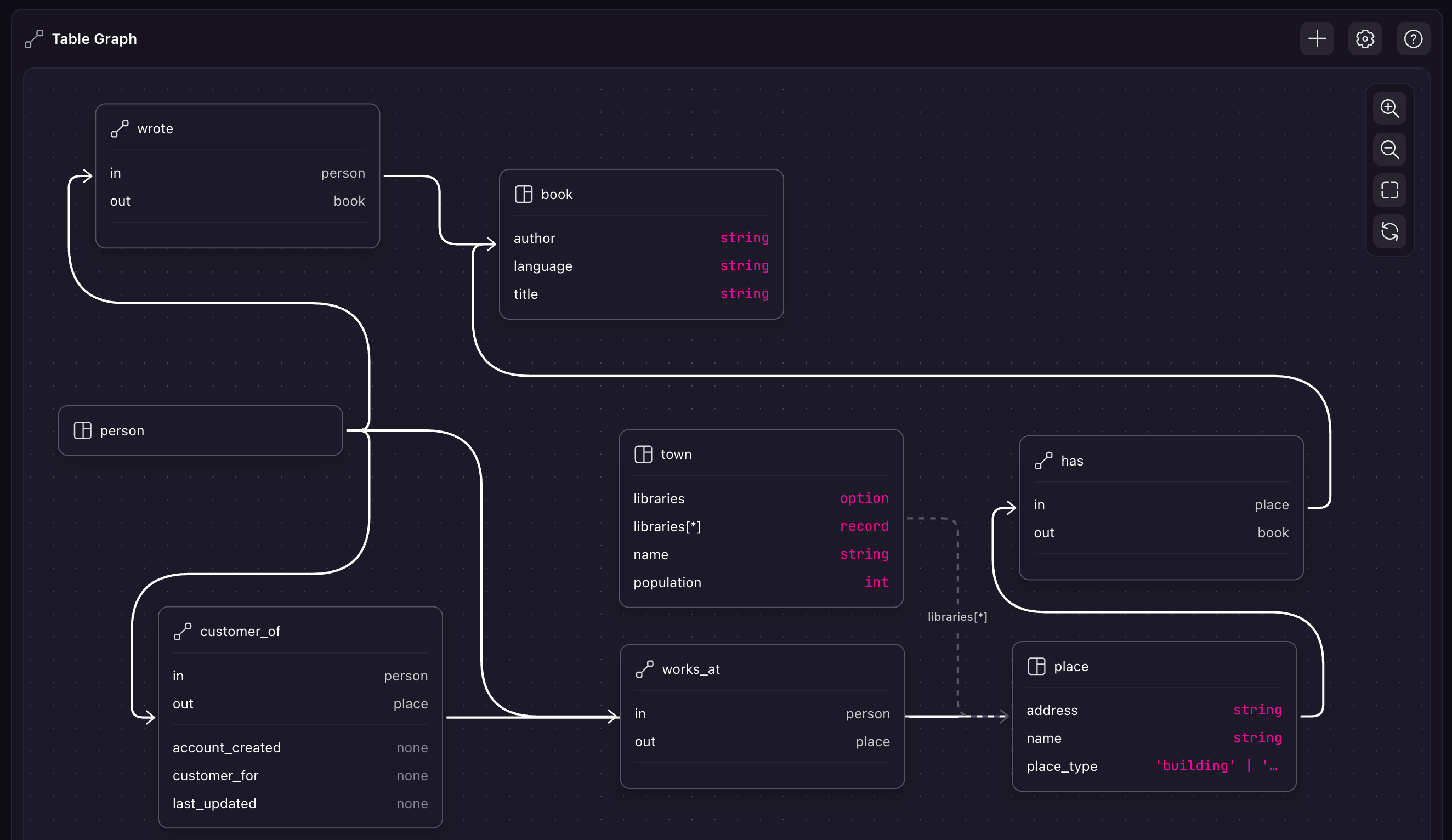This screenshot has height=840, width=1452.
Task: Click the relation icon on the wrote node
Action: [120, 128]
